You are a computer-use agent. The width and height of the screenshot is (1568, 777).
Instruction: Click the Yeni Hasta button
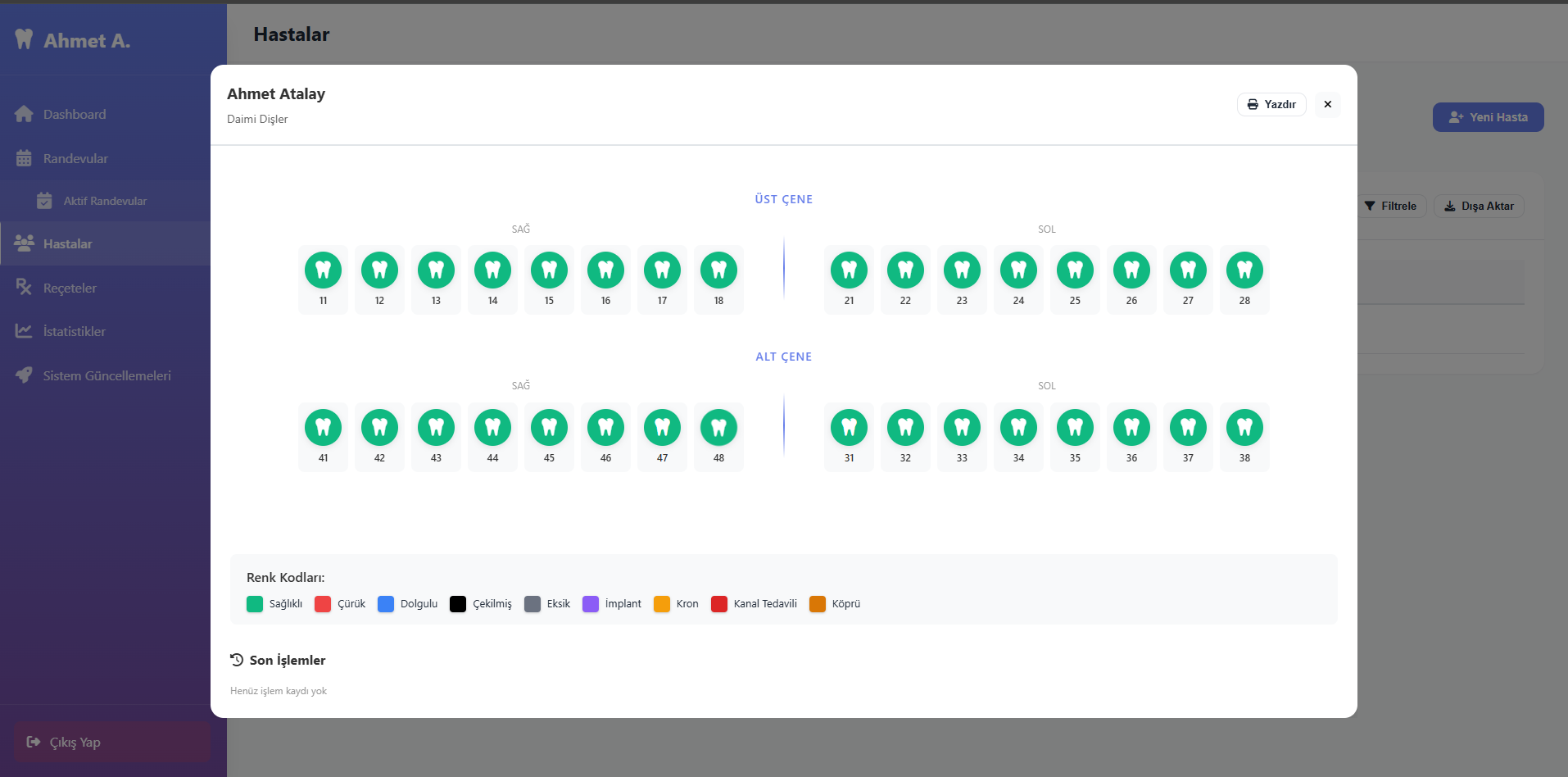(1488, 117)
